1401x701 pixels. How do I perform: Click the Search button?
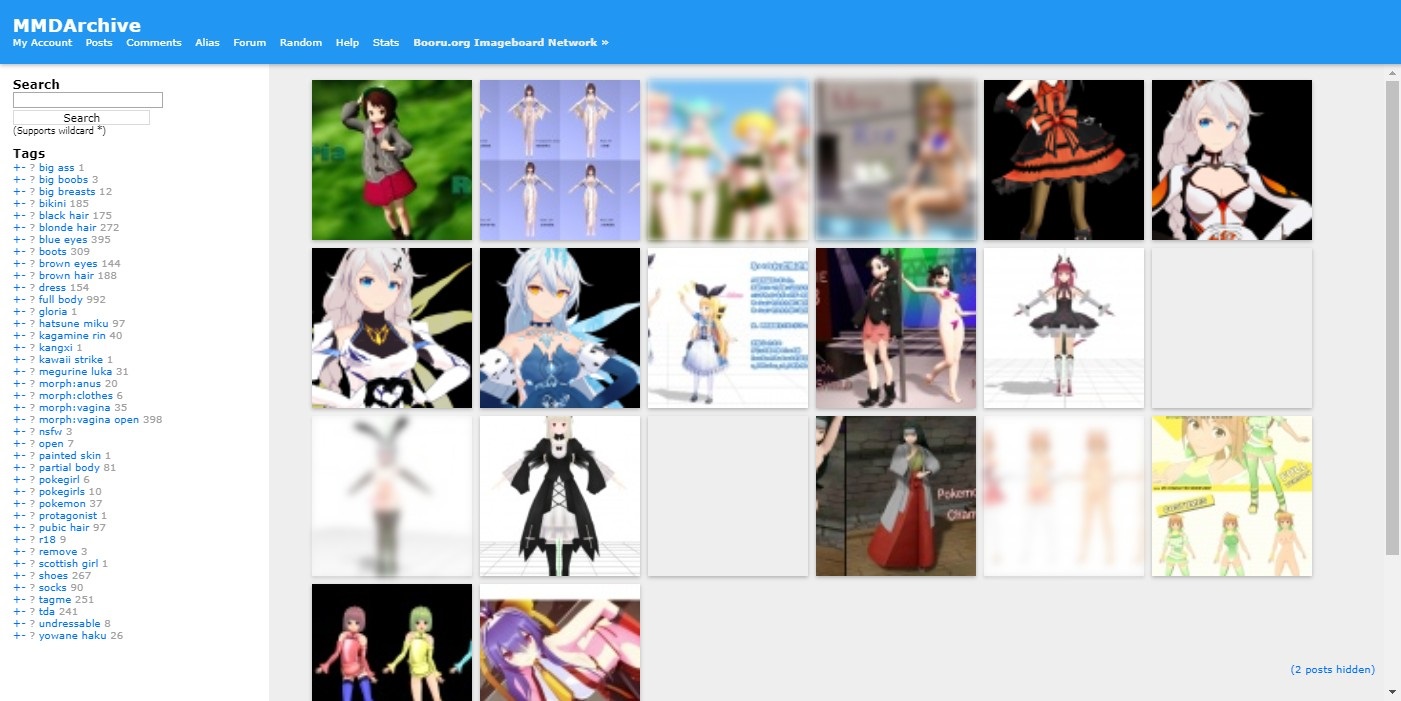coord(81,118)
